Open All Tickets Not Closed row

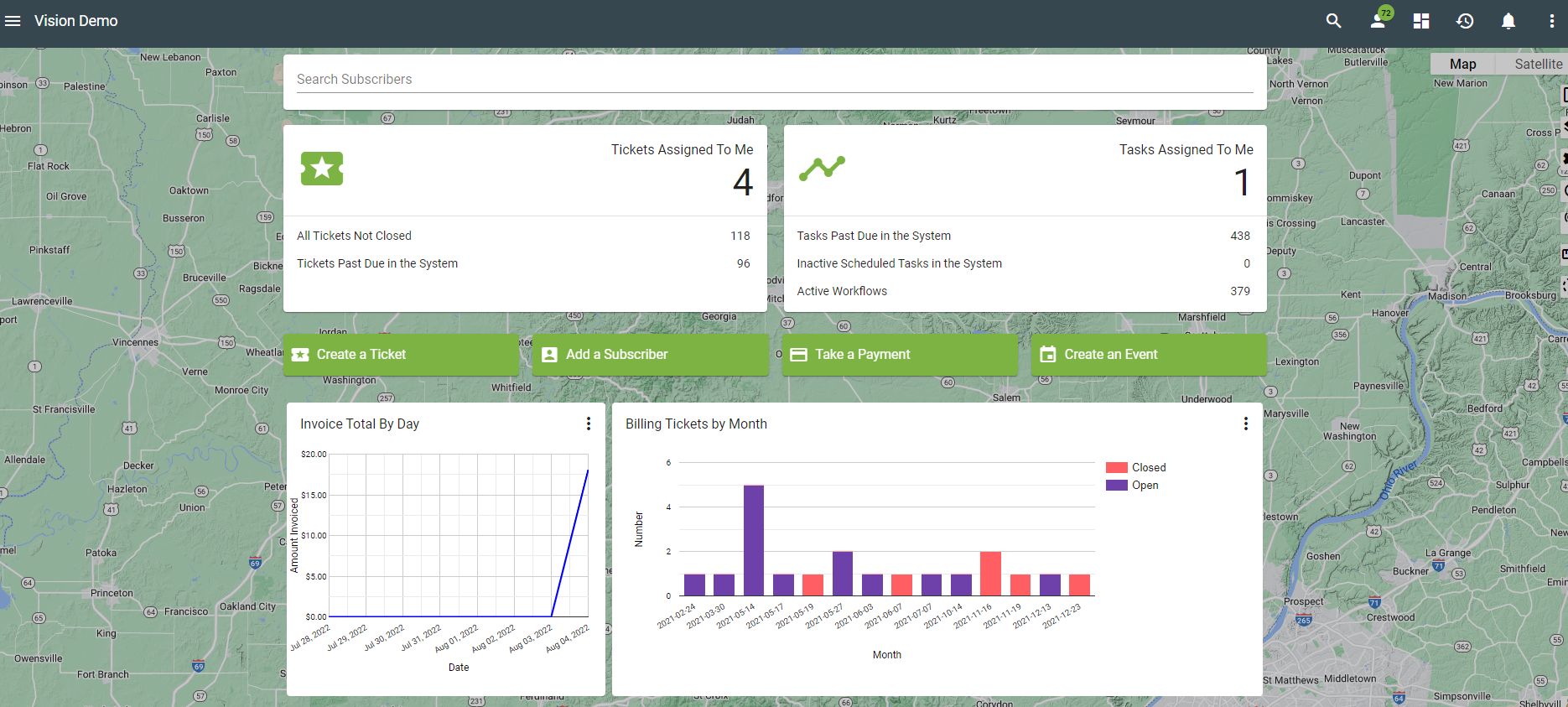(x=525, y=236)
